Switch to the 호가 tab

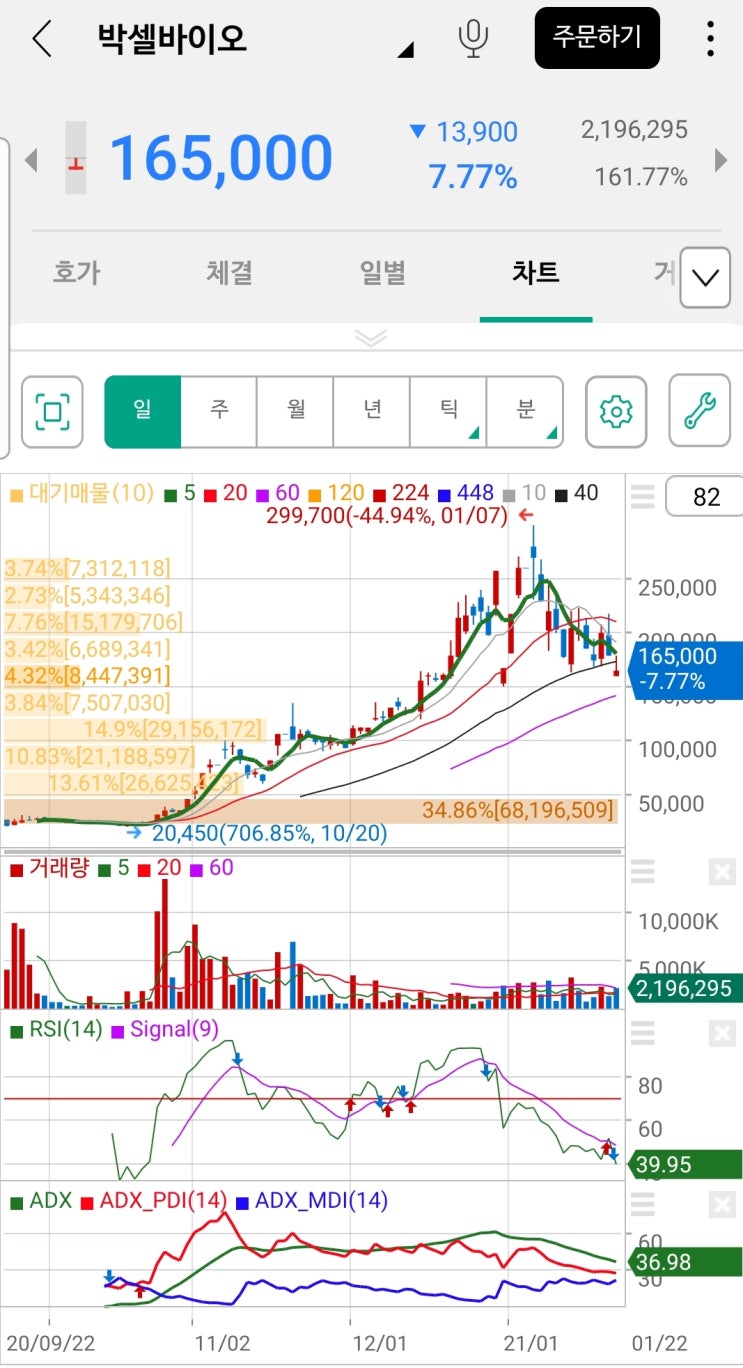[77, 273]
